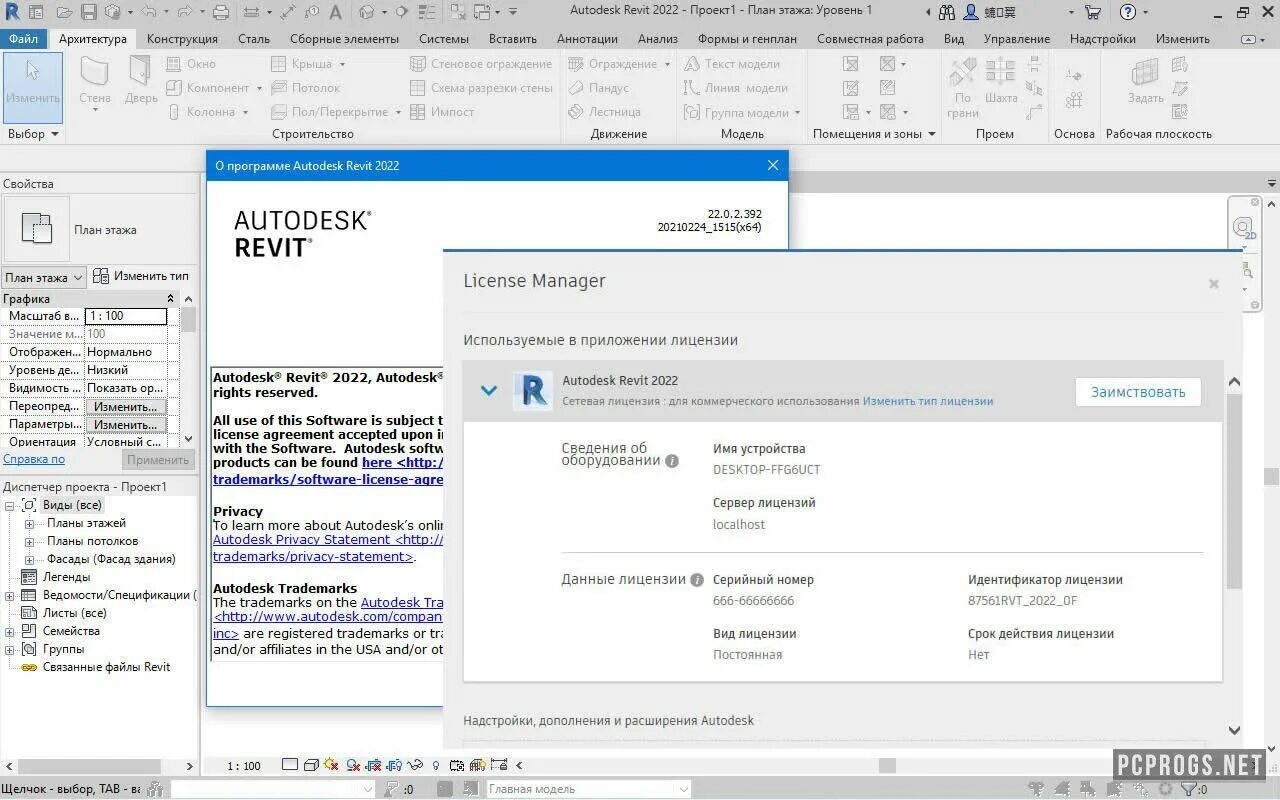Click serial number 666-66666666
The width and height of the screenshot is (1280, 800).
click(753, 601)
